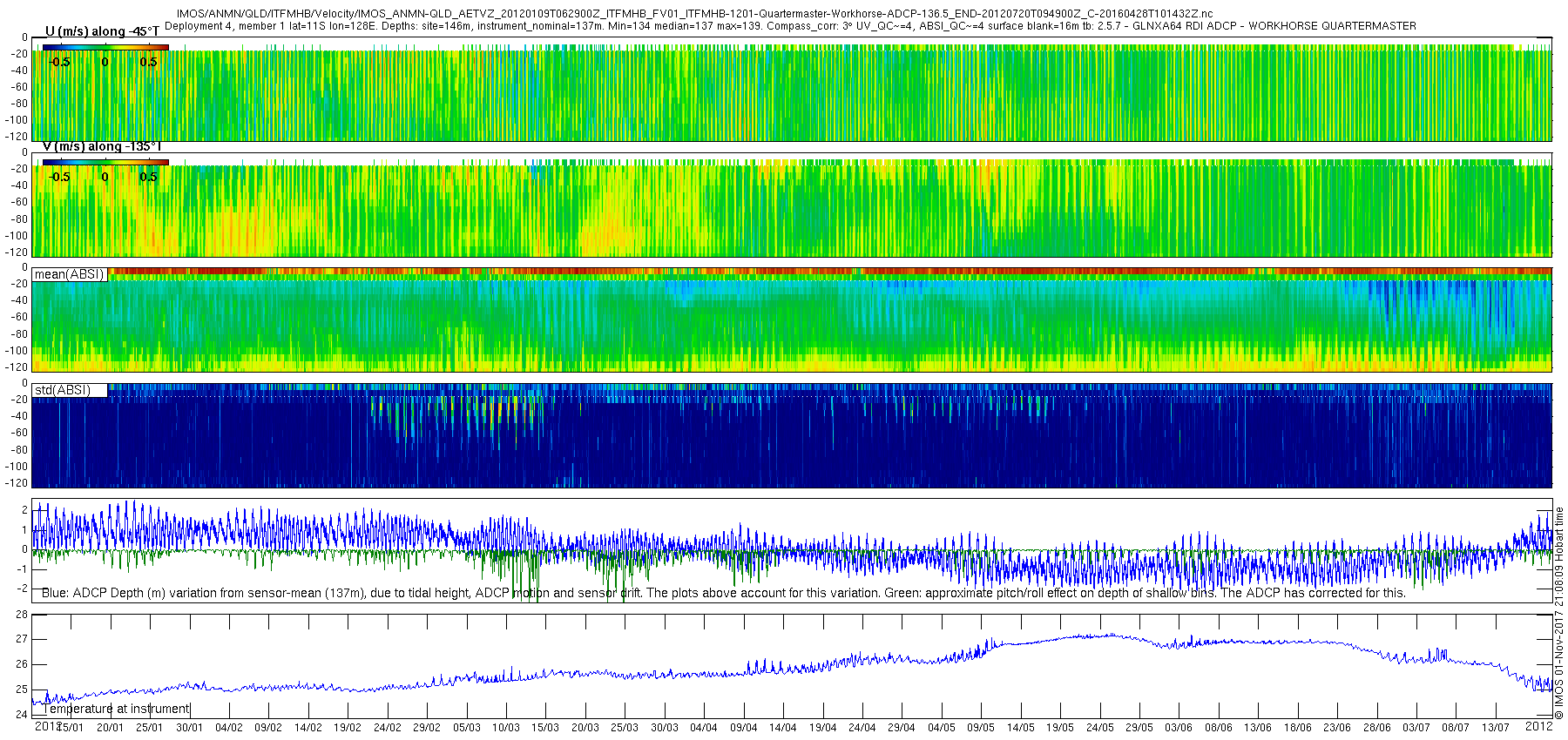Click the V velocity colorbar
Viewport: 1568px width, 740px height.
tap(105, 162)
